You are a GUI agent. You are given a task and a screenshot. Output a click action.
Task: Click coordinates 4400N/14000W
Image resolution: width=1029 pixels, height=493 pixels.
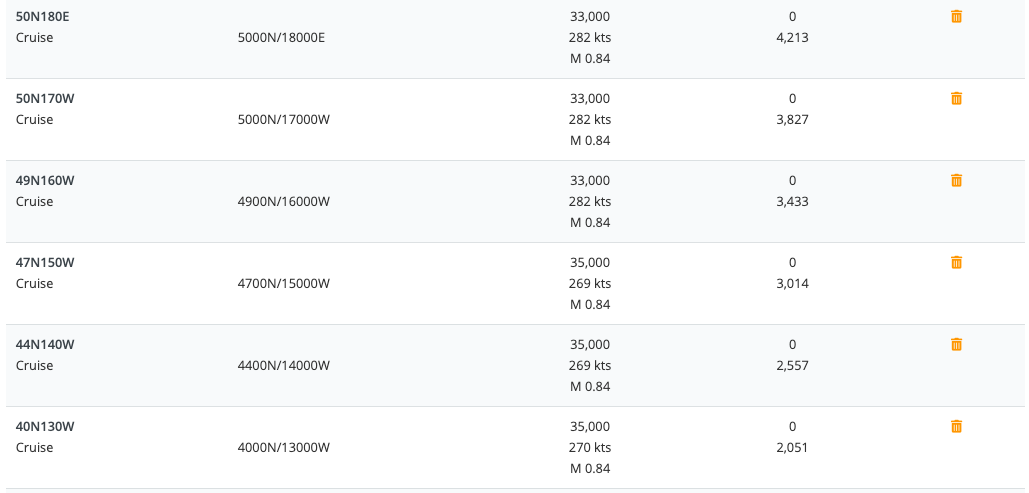[284, 366]
